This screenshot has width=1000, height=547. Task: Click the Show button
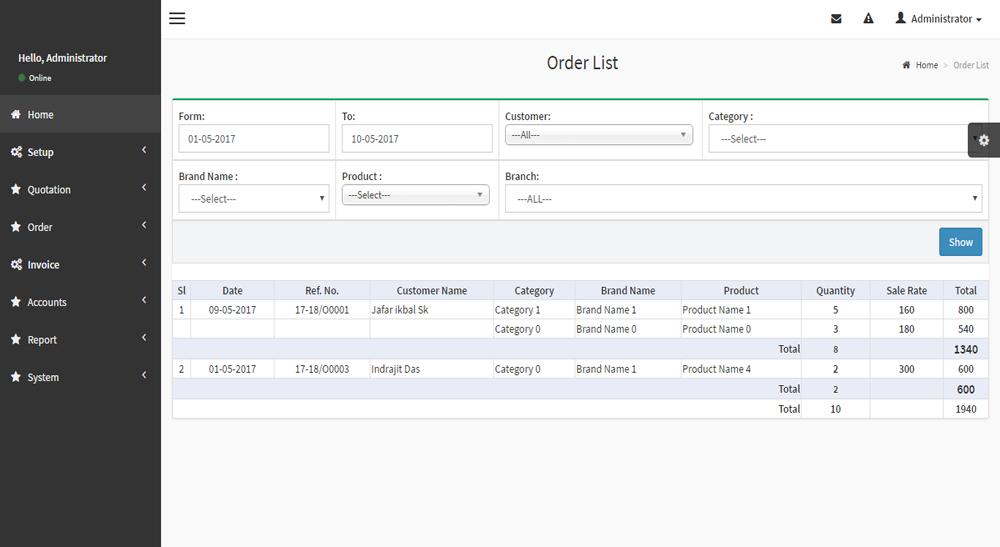point(960,242)
